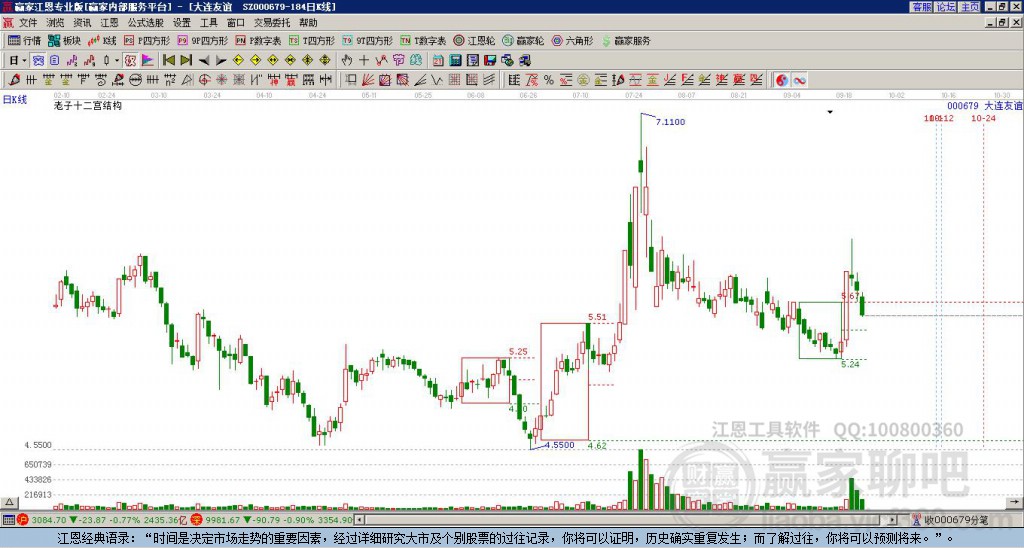Click the 论坛 forum link

click(945, 7)
